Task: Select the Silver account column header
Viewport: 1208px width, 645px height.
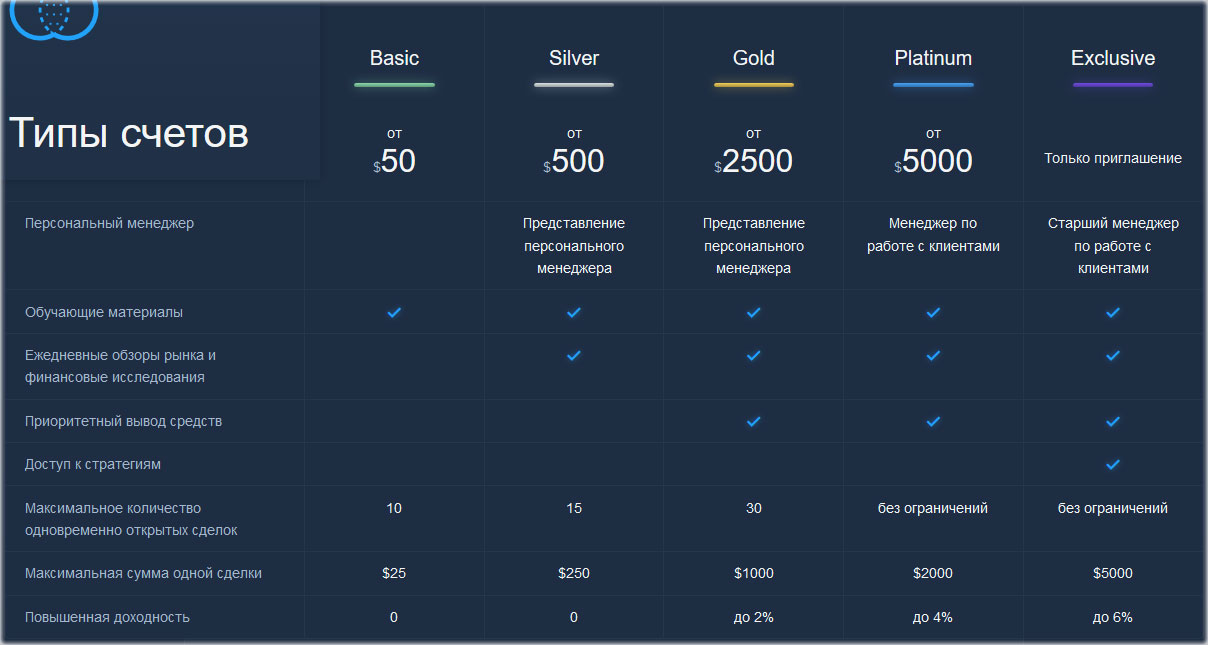Action: click(x=574, y=58)
